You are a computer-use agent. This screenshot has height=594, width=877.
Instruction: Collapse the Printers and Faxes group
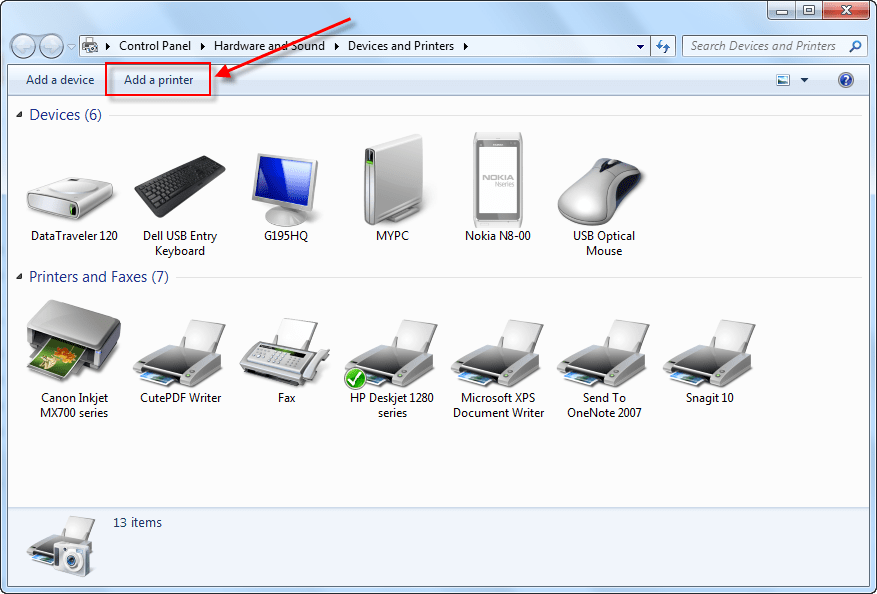coord(20,277)
